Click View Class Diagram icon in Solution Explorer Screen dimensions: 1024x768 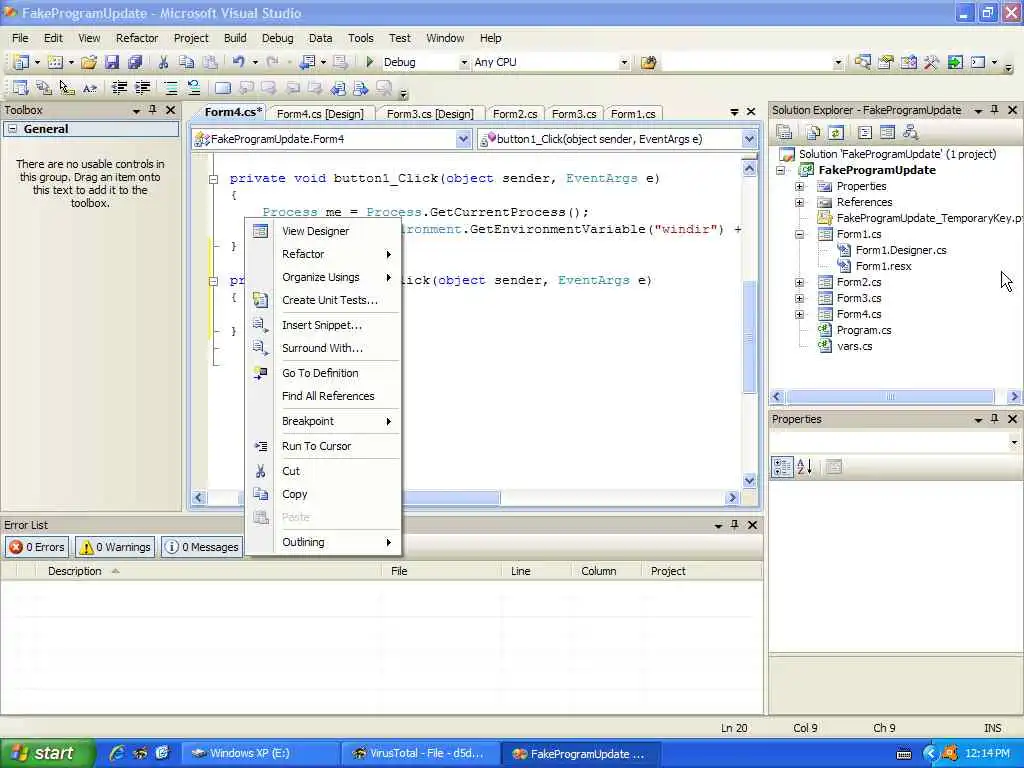click(910, 133)
